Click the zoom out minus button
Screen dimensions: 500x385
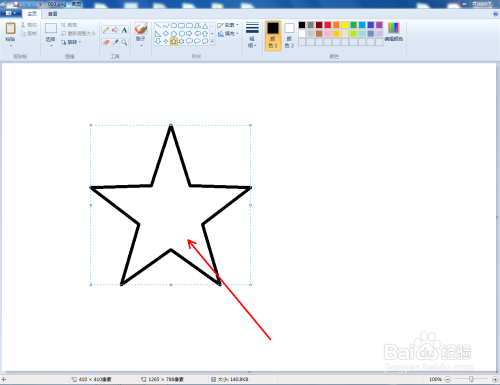click(448, 379)
